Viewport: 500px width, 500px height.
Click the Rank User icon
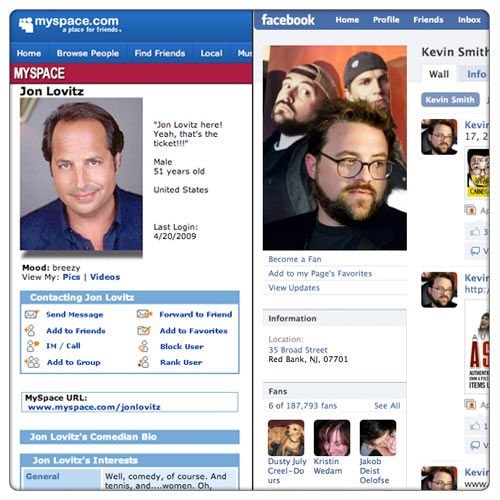pyautogui.click(x=143, y=362)
